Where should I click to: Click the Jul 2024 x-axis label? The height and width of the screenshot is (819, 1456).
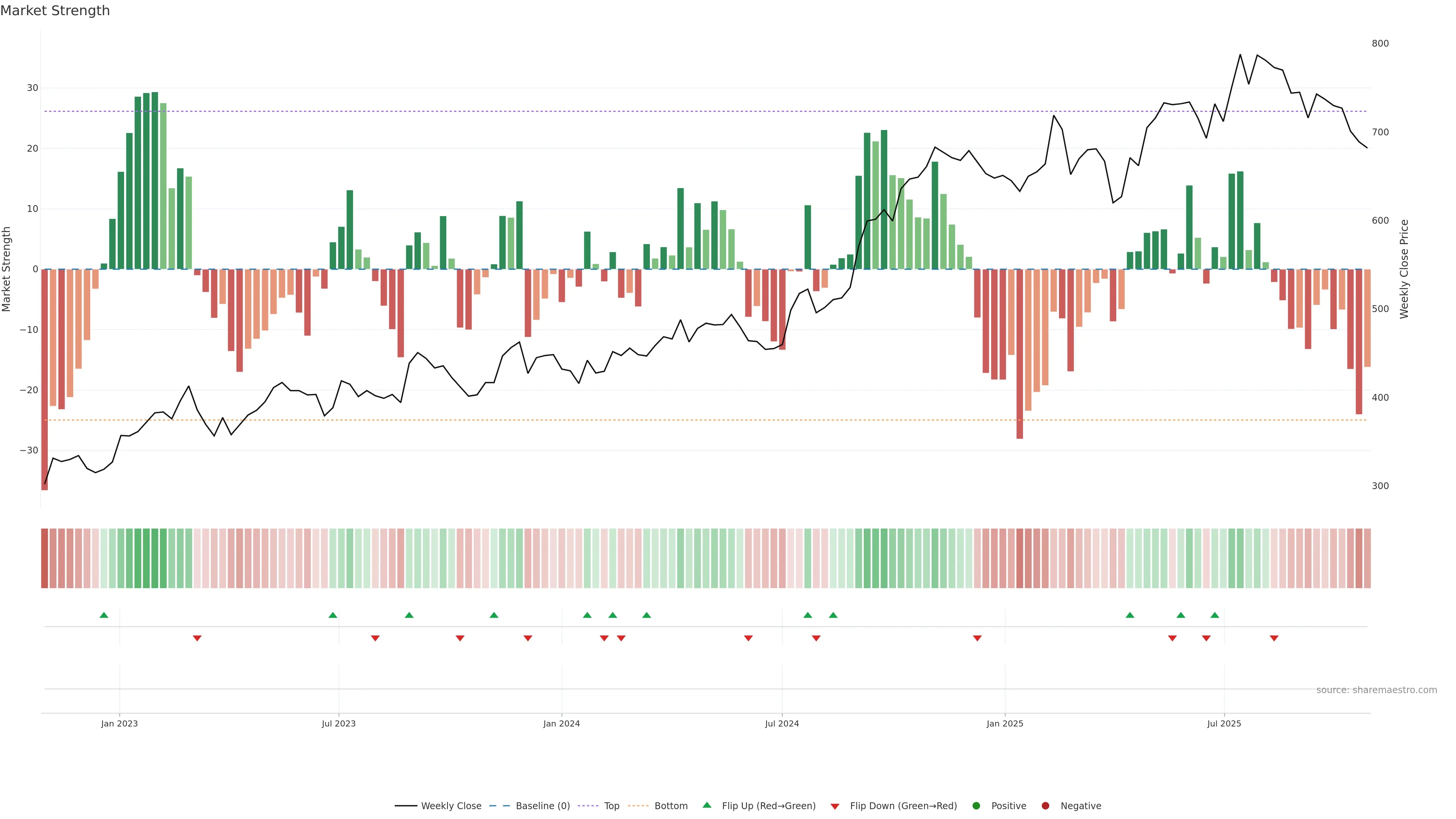click(782, 723)
